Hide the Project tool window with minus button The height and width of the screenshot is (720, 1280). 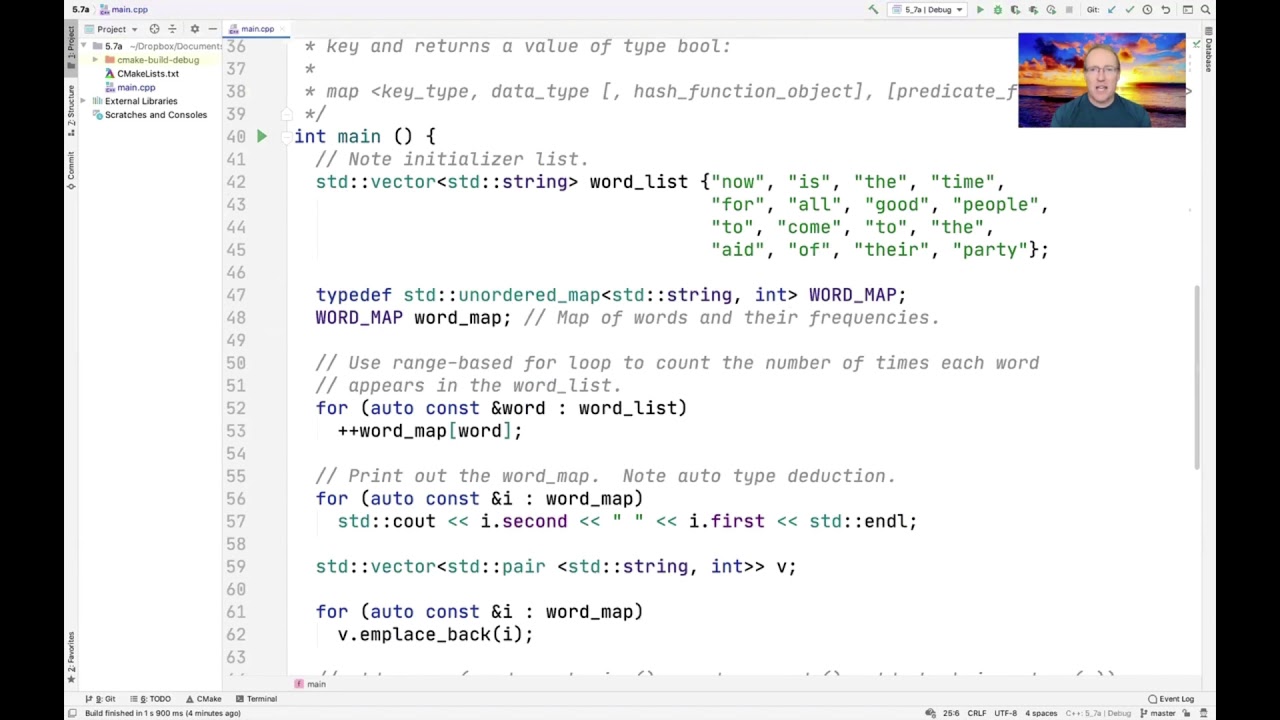(213, 29)
